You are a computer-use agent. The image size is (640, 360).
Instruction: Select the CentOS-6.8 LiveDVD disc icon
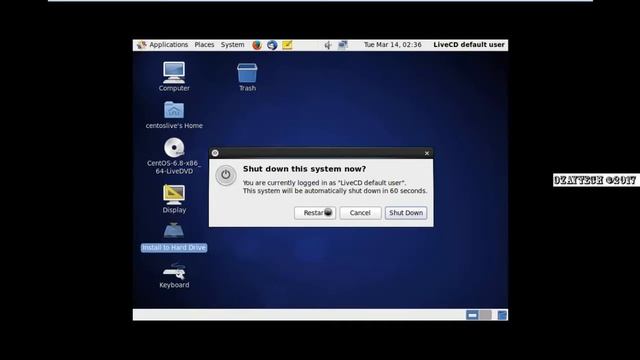pyautogui.click(x=174, y=156)
